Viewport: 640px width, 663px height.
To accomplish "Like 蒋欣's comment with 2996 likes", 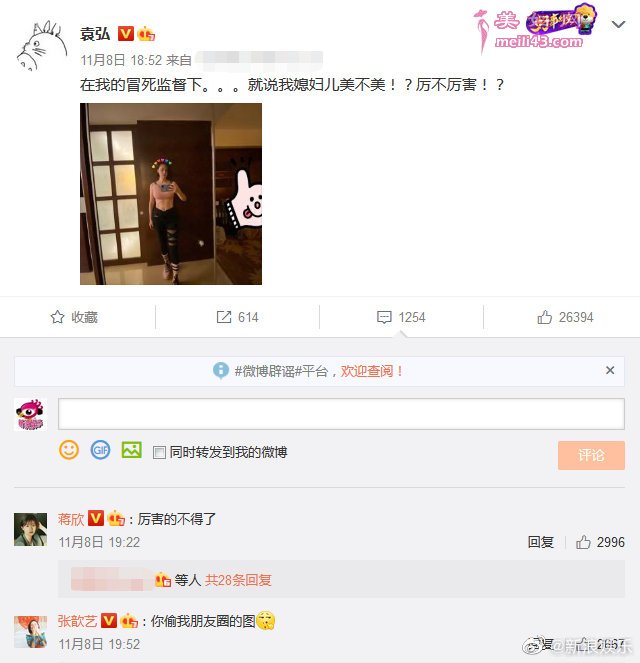I will [x=583, y=542].
